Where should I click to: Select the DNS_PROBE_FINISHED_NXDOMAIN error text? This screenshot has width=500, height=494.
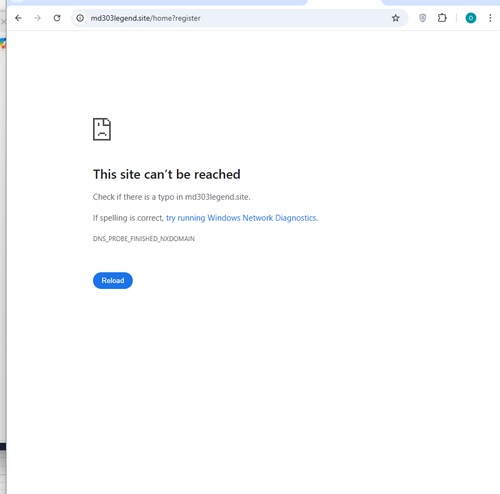pyautogui.click(x=144, y=239)
